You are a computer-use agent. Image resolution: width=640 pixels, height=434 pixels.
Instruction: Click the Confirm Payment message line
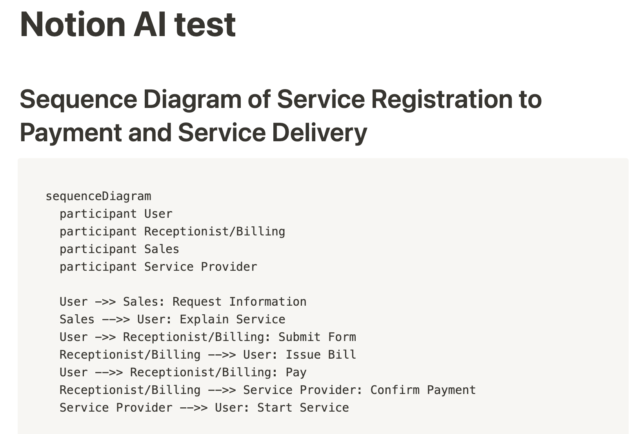(x=268, y=389)
